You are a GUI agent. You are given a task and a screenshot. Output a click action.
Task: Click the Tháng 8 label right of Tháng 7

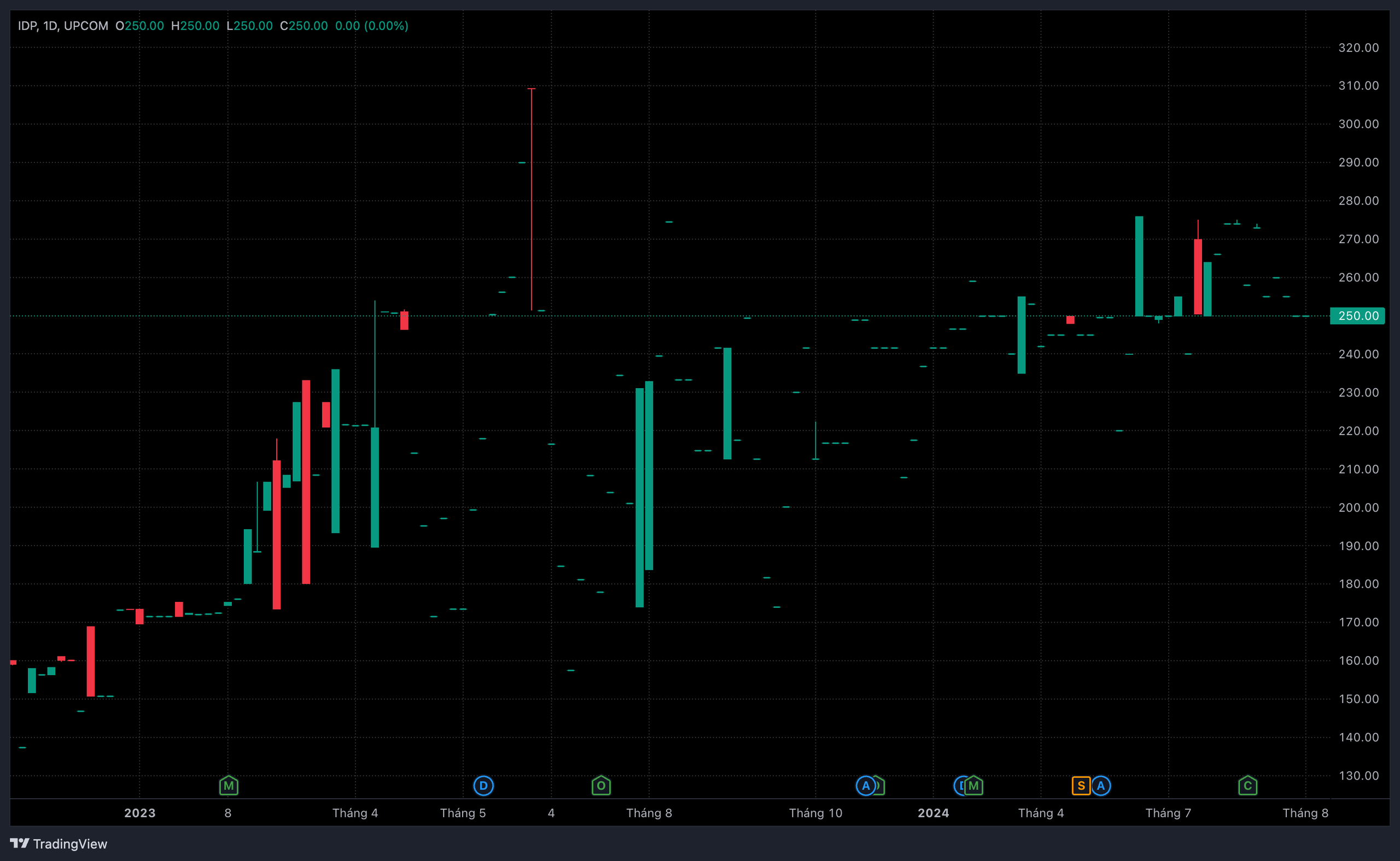tap(1305, 813)
